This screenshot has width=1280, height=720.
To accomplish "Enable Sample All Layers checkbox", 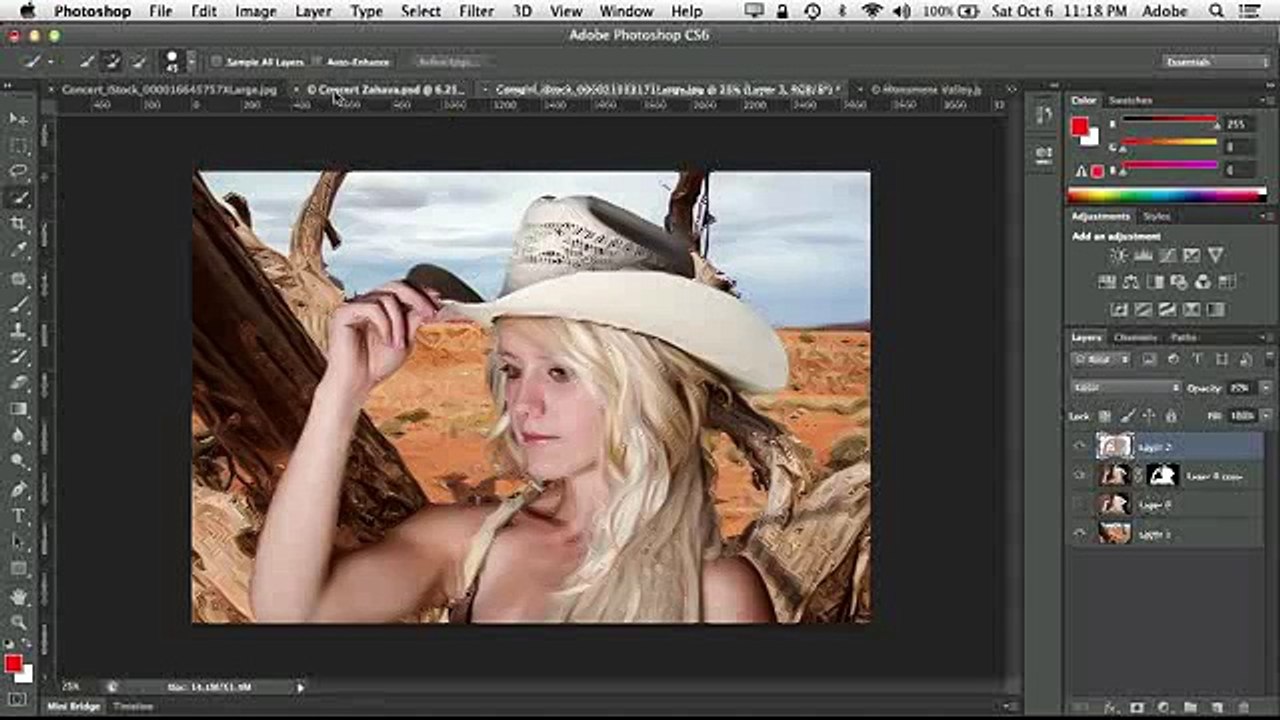I will pyautogui.click(x=217, y=62).
